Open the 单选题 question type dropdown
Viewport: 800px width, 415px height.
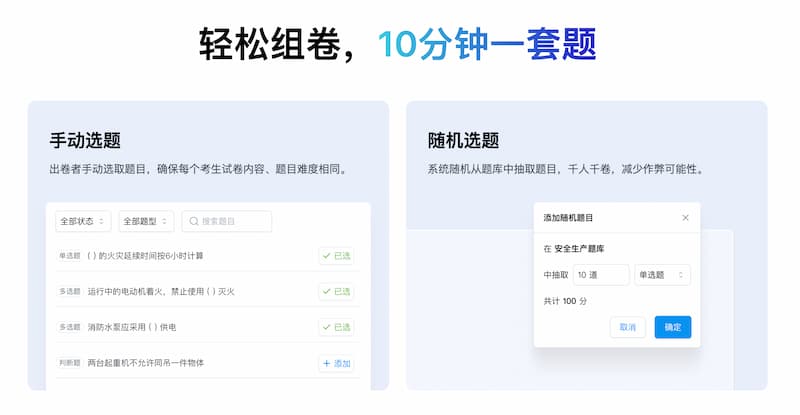coord(662,275)
